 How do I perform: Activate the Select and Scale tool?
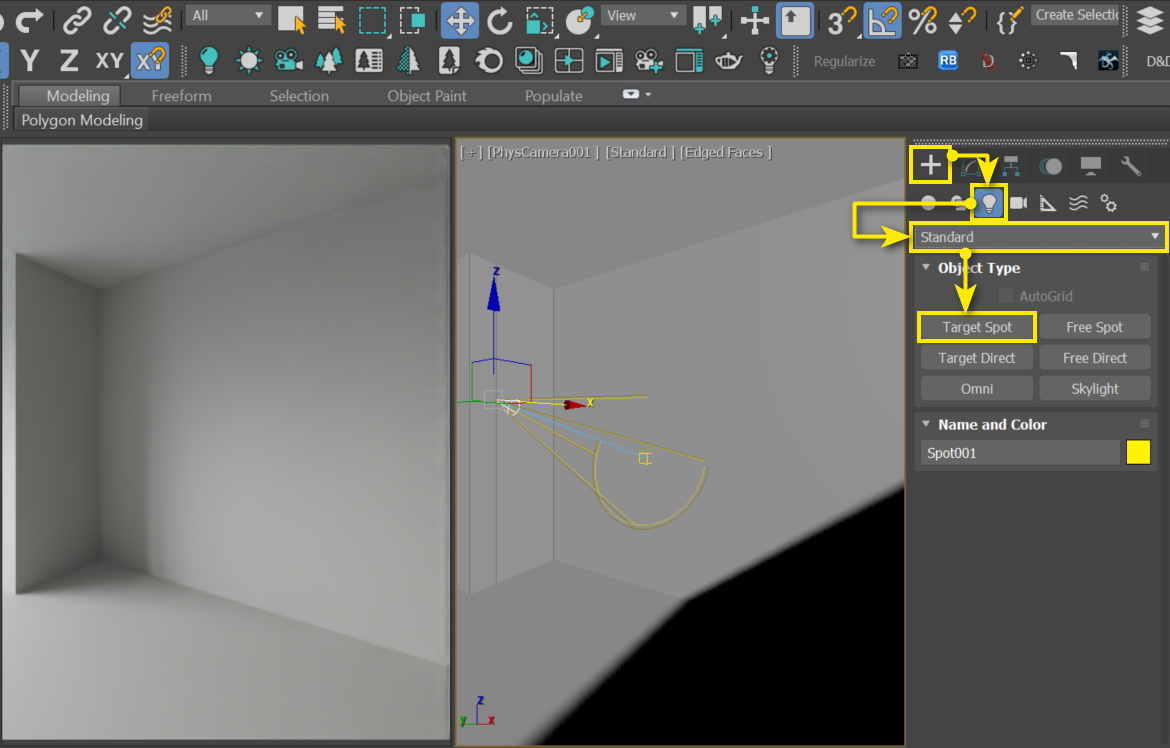coord(539,20)
